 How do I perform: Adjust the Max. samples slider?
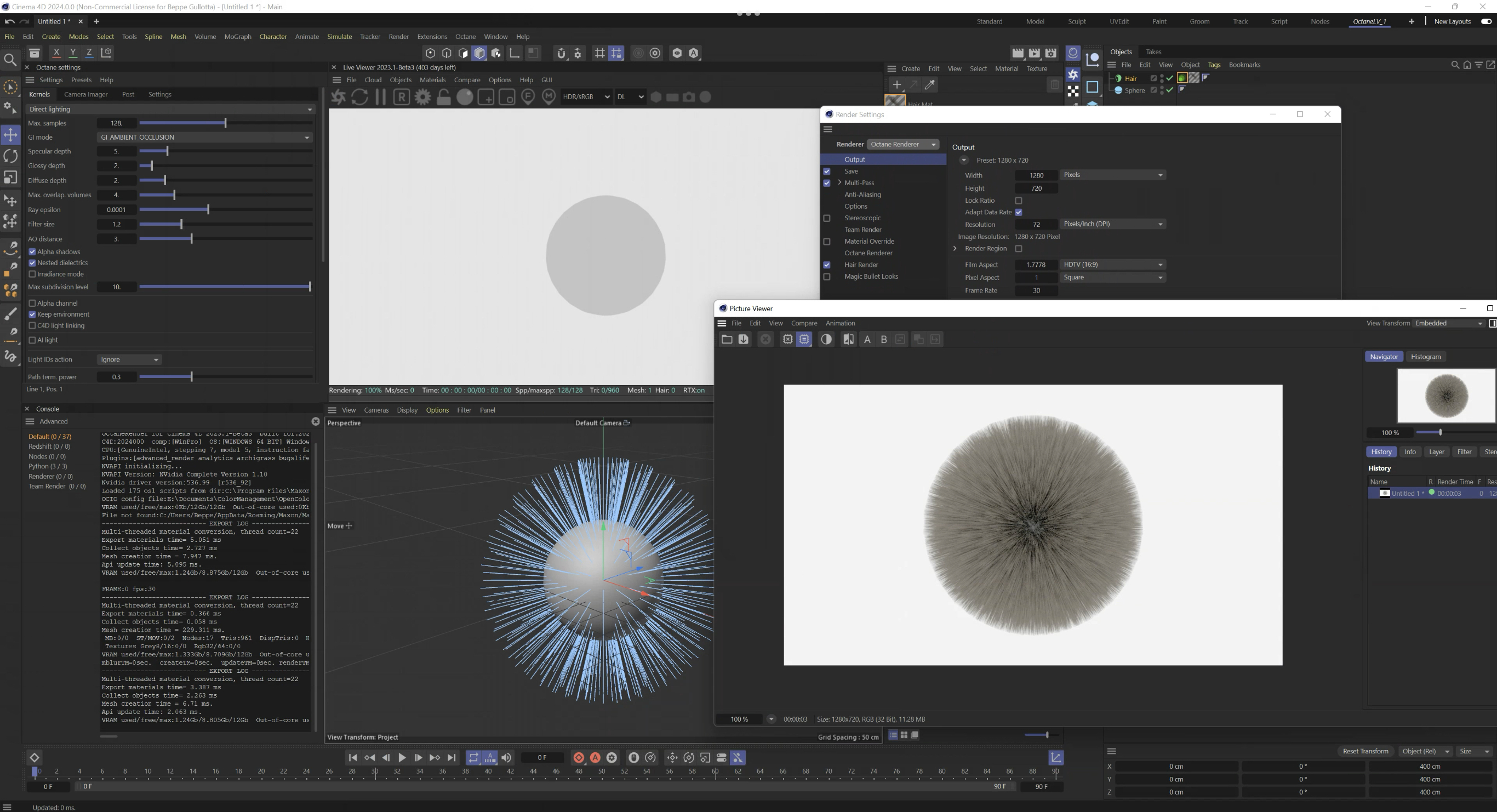coord(225,123)
